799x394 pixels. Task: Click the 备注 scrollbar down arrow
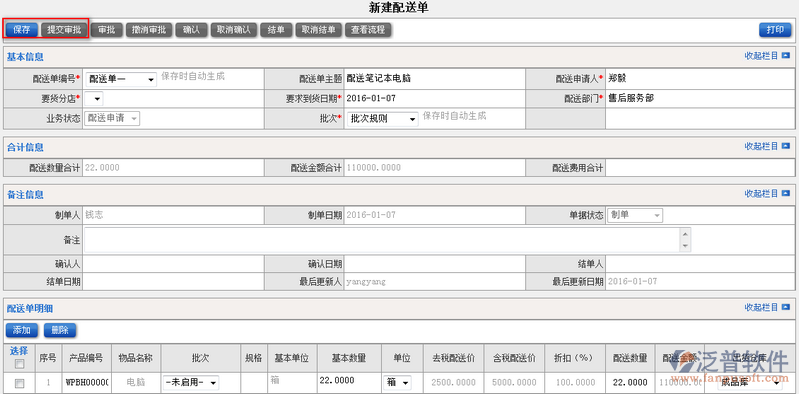(685, 246)
